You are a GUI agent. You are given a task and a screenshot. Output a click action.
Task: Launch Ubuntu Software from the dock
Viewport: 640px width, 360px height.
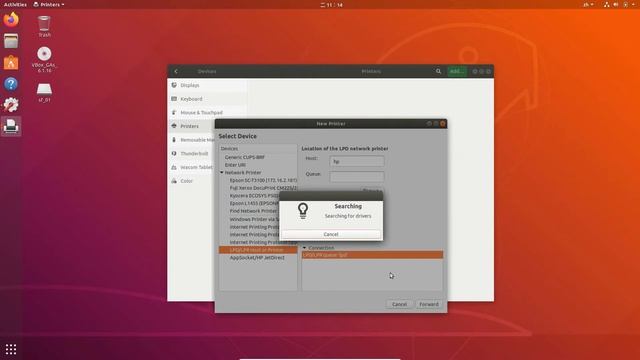click(11, 62)
